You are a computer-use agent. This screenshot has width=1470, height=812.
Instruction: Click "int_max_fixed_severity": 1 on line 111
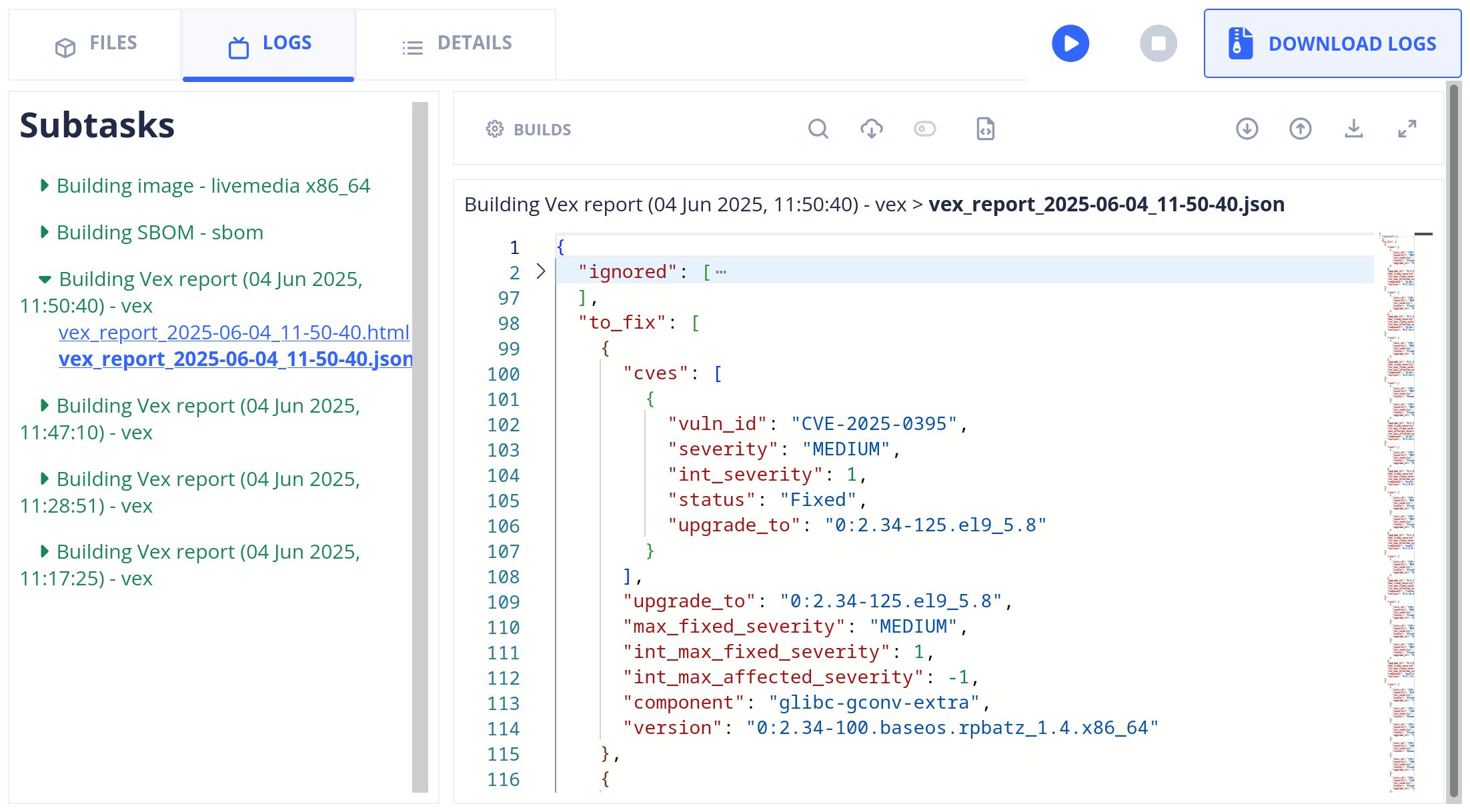pos(779,652)
